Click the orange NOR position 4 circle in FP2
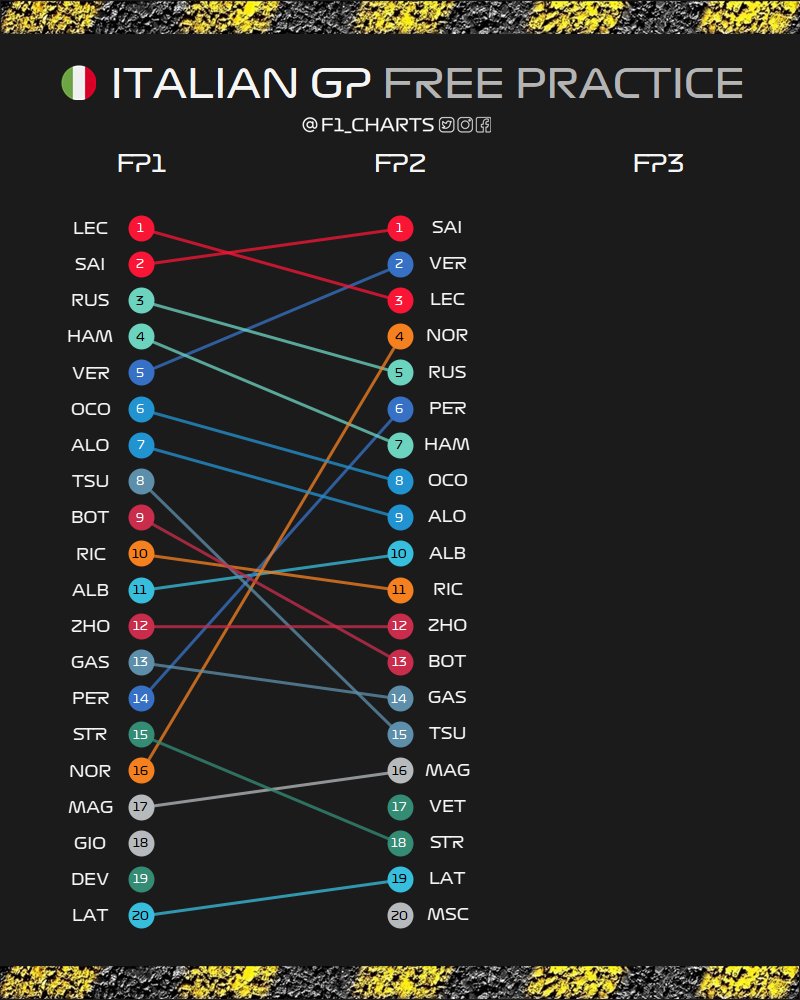The image size is (800, 1000). [399, 336]
